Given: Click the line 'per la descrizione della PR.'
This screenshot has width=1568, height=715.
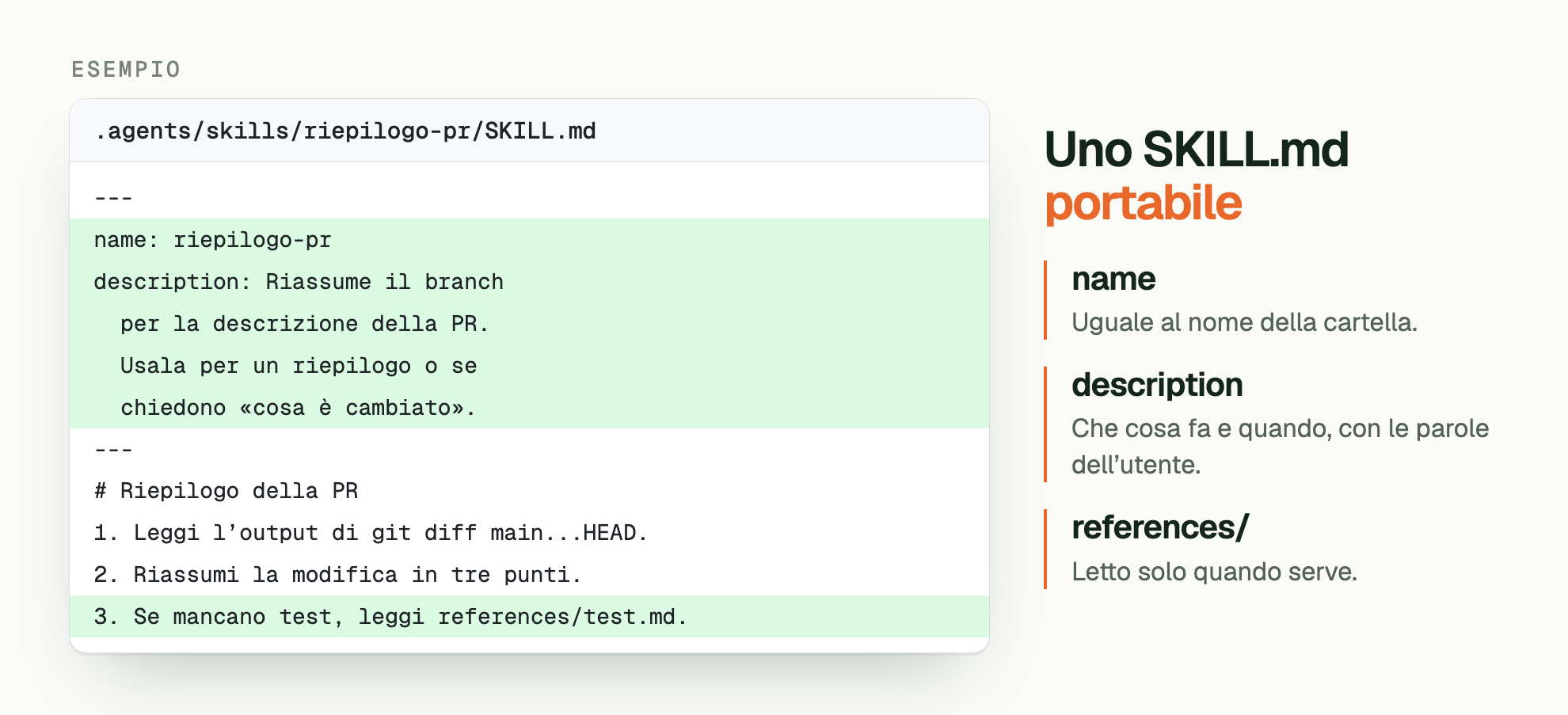Looking at the screenshot, I should tap(305, 324).
